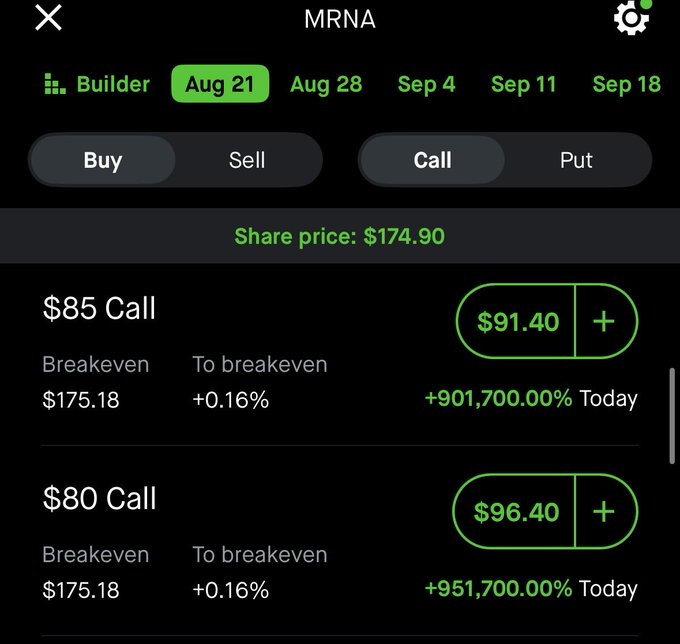This screenshot has width=680, height=644.
Task: Add the $80 Call with plus icon
Action: pos(605,512)
